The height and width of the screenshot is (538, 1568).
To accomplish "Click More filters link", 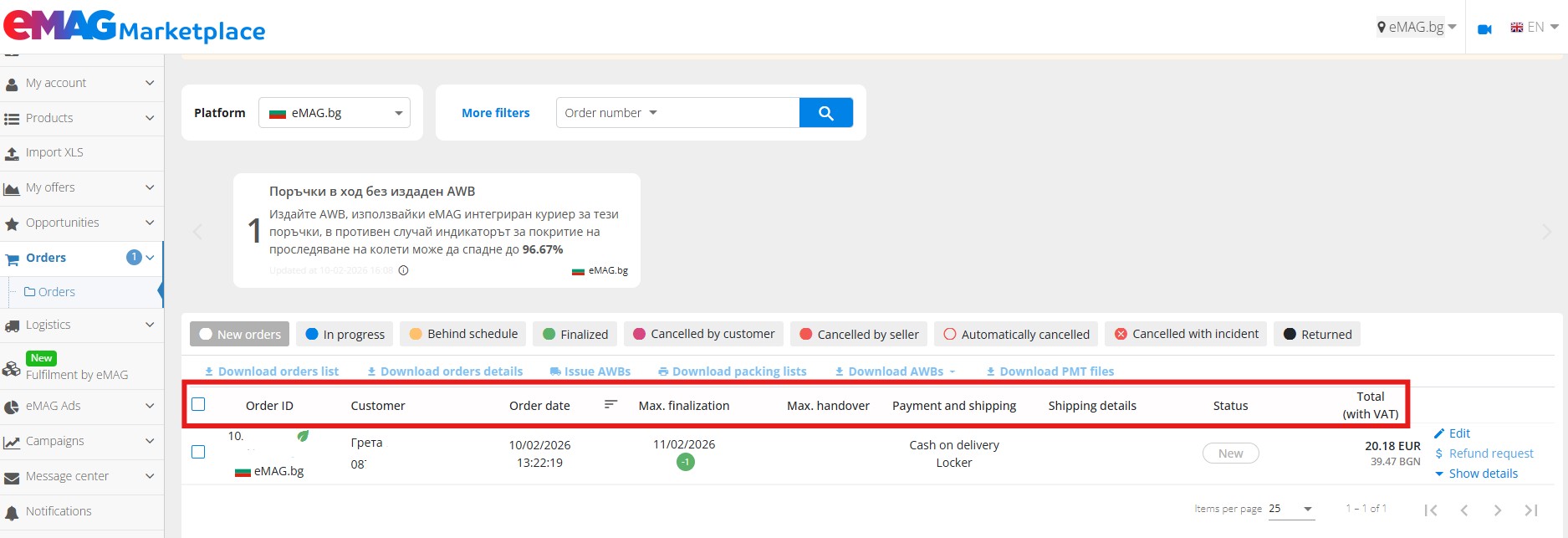I will (496, 113).
